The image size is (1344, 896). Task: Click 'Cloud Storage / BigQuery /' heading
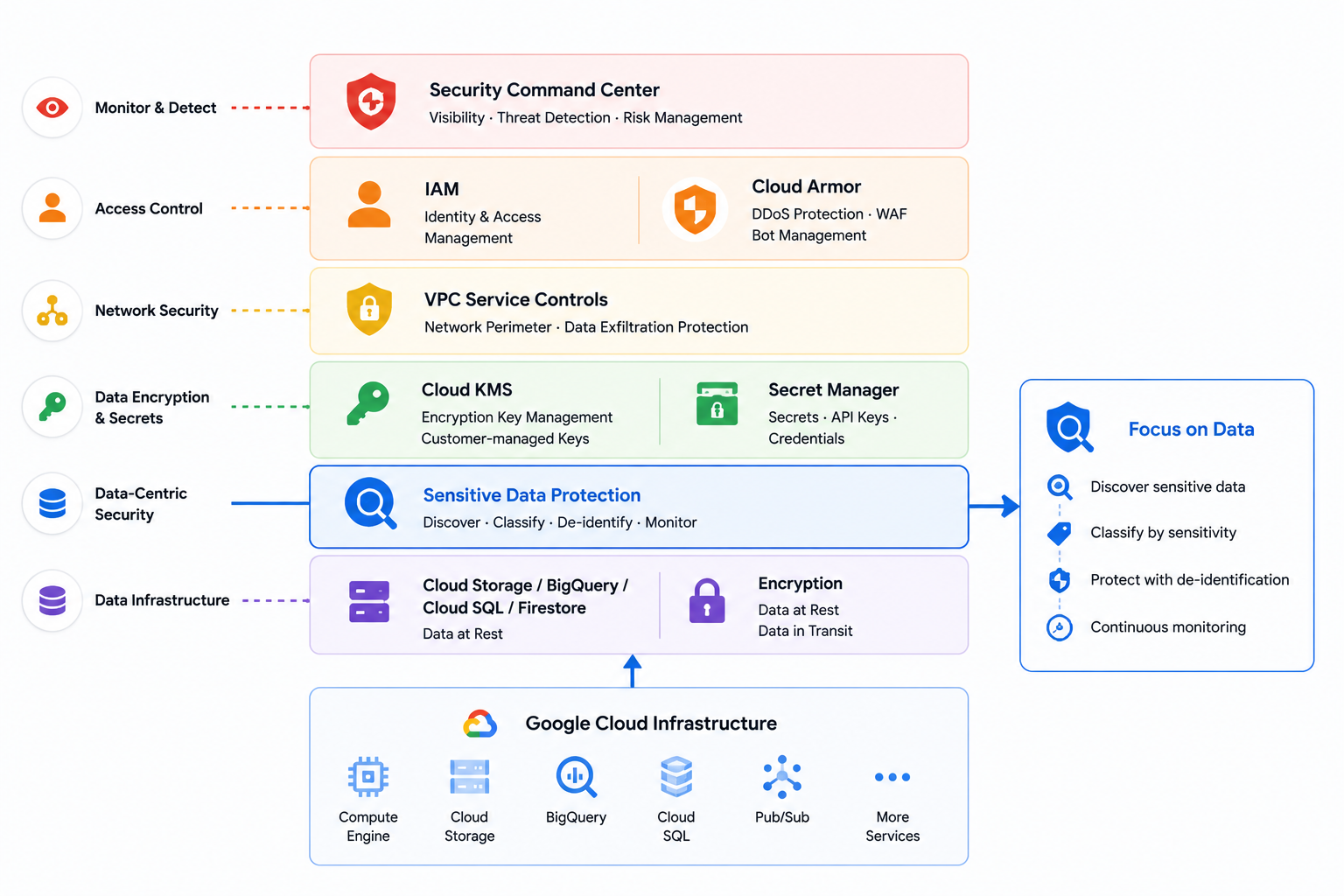[525, 585]
